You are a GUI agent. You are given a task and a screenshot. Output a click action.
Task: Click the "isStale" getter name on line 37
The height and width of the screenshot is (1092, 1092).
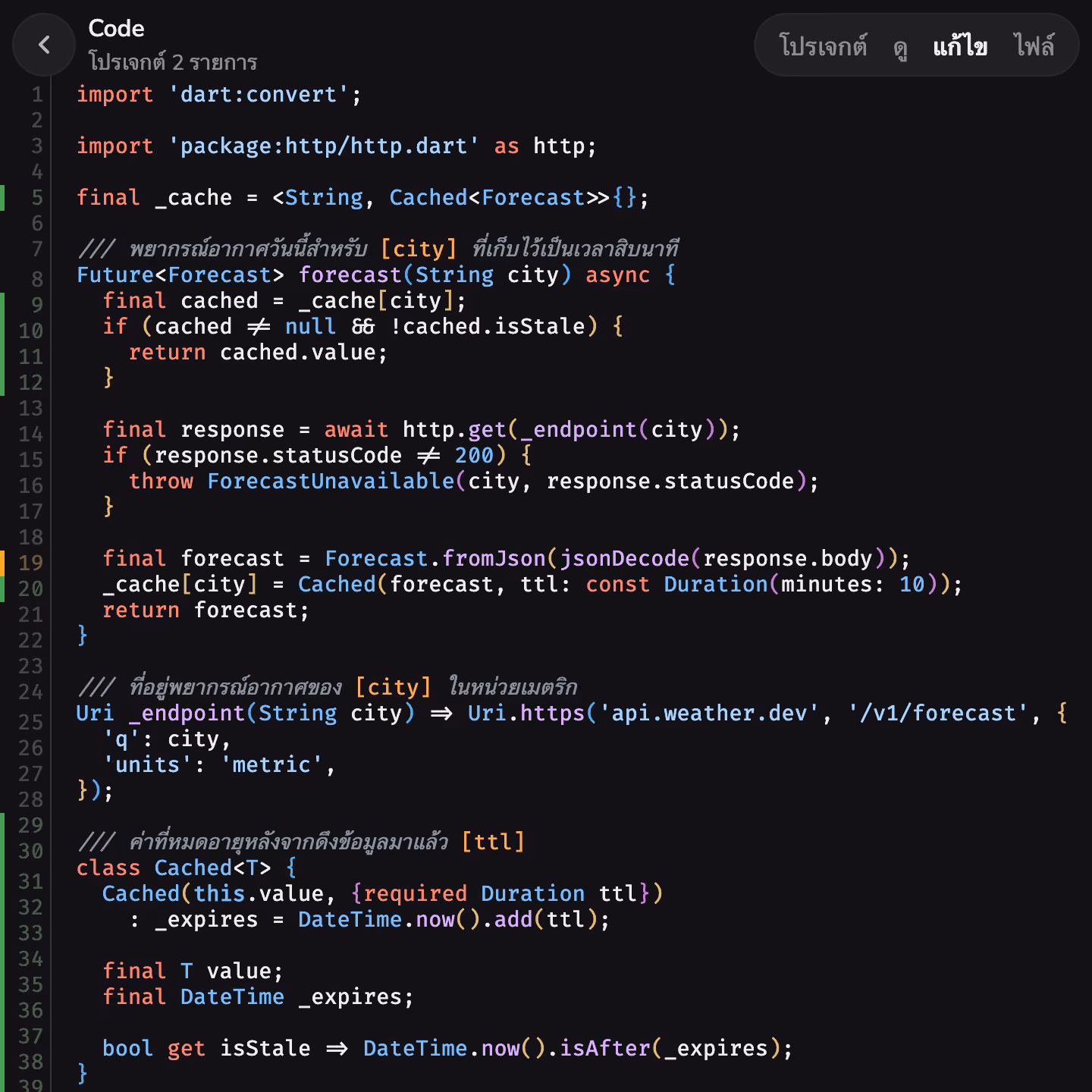pos(265,1049)
